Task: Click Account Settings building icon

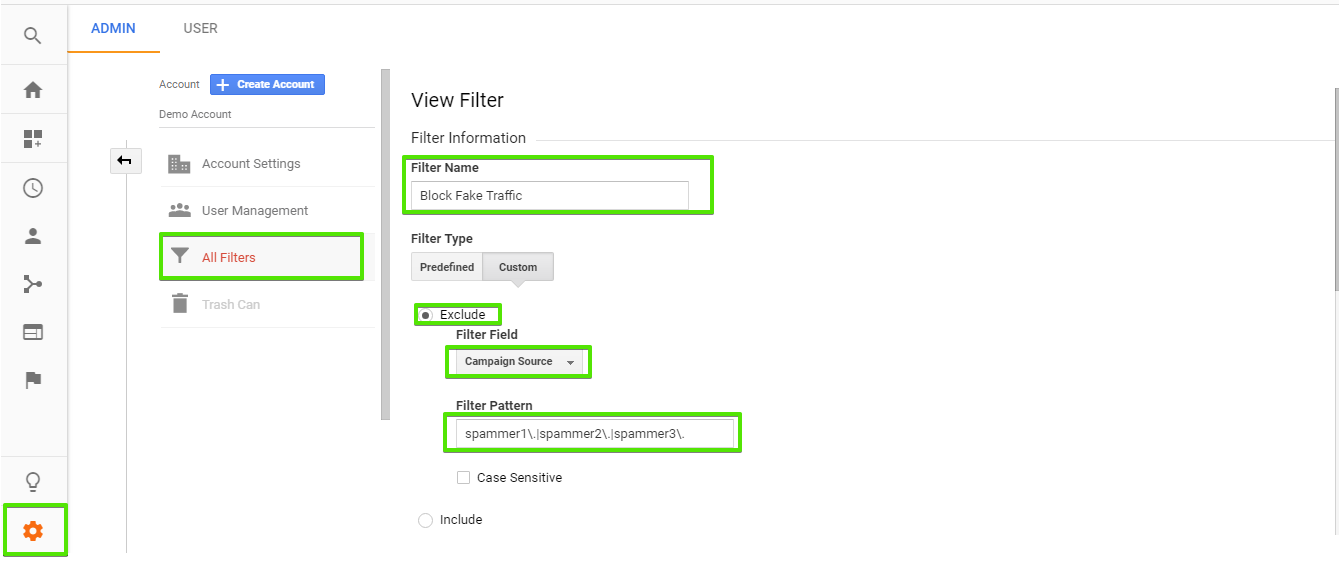Action: (x=179, y=164)
